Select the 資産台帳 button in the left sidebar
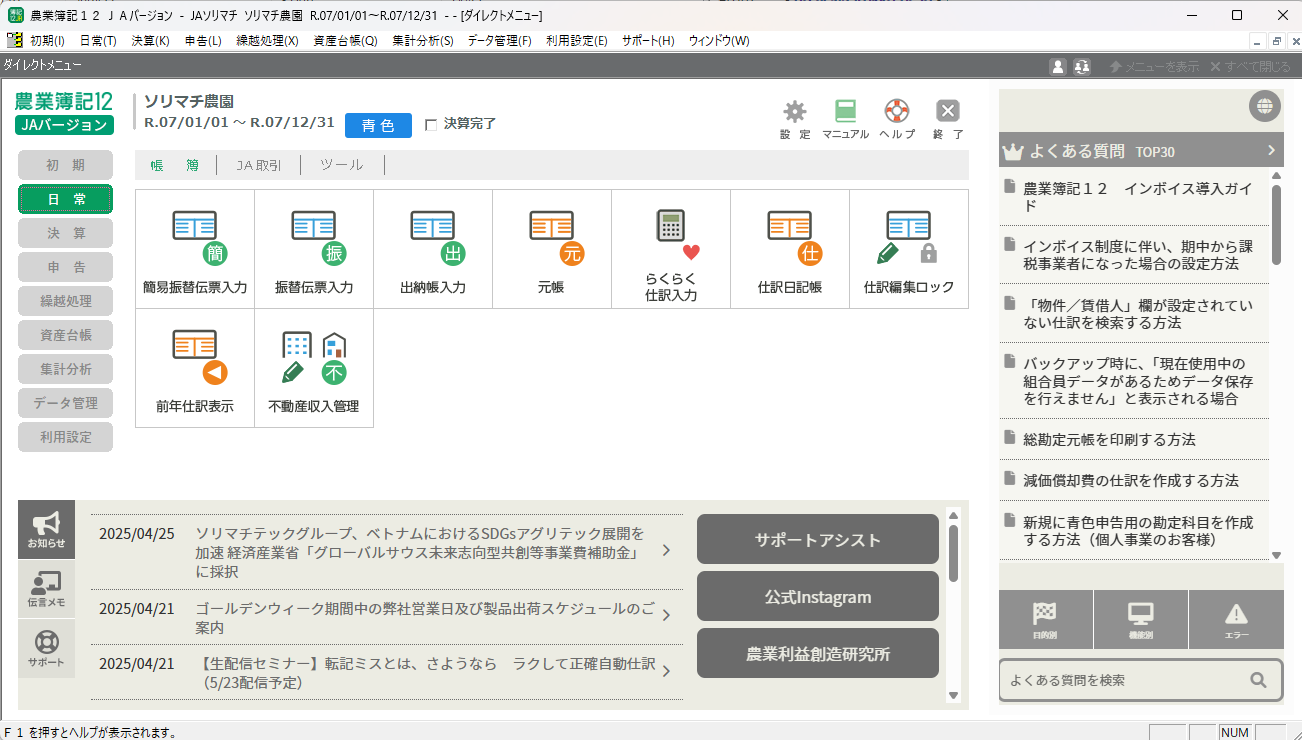The width and height of the screenshot is (1302, 740). tap(65, 335)
